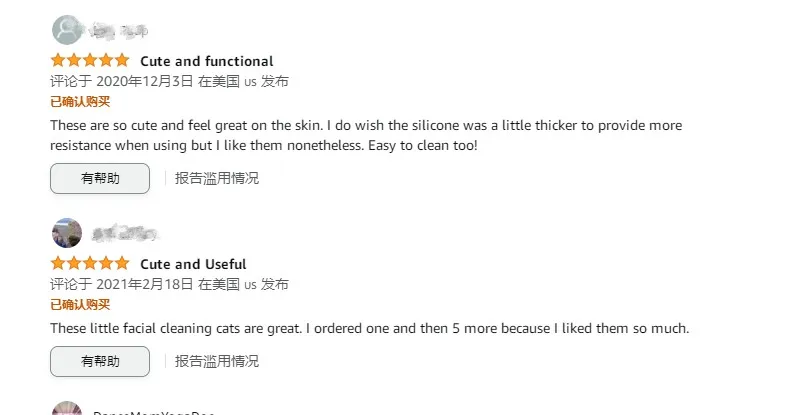Screen dimensions: 811x415
Task: Click 已确认购买 under the 2021年2月18日 review
Action: tap(80, 304)
